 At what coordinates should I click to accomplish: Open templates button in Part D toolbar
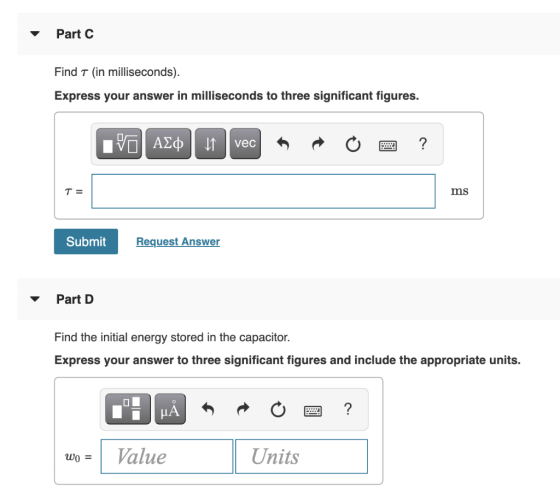128,409
